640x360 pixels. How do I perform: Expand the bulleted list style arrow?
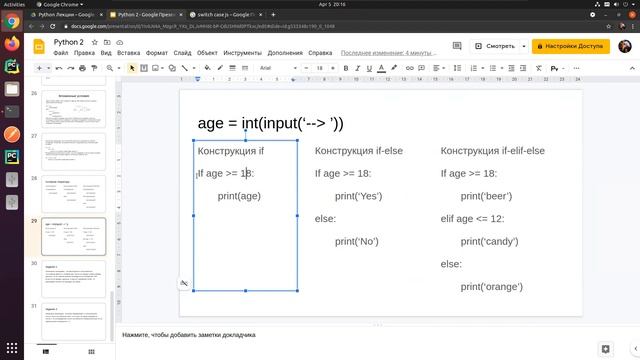[x=502, y=68]
